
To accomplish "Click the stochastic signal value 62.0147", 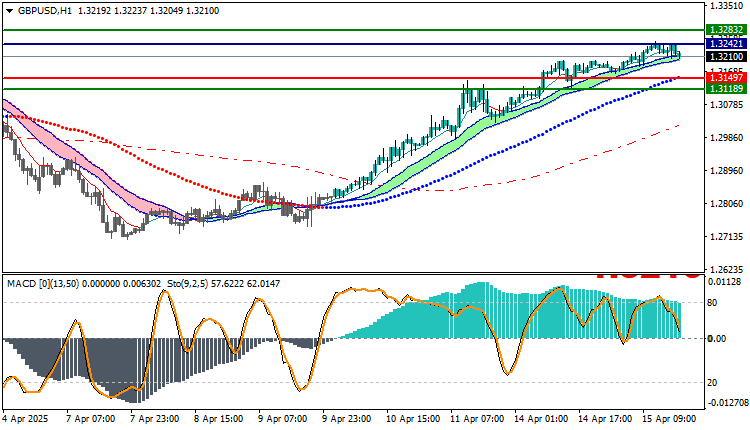I will tap(263, 284).
